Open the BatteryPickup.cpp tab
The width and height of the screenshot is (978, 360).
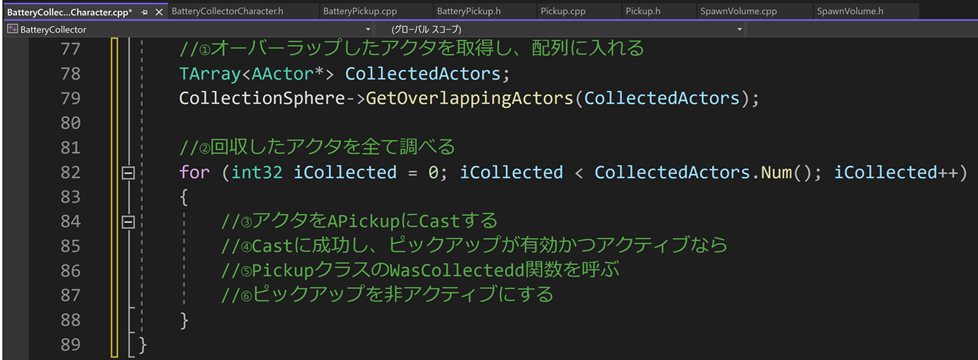click(359, 11)
